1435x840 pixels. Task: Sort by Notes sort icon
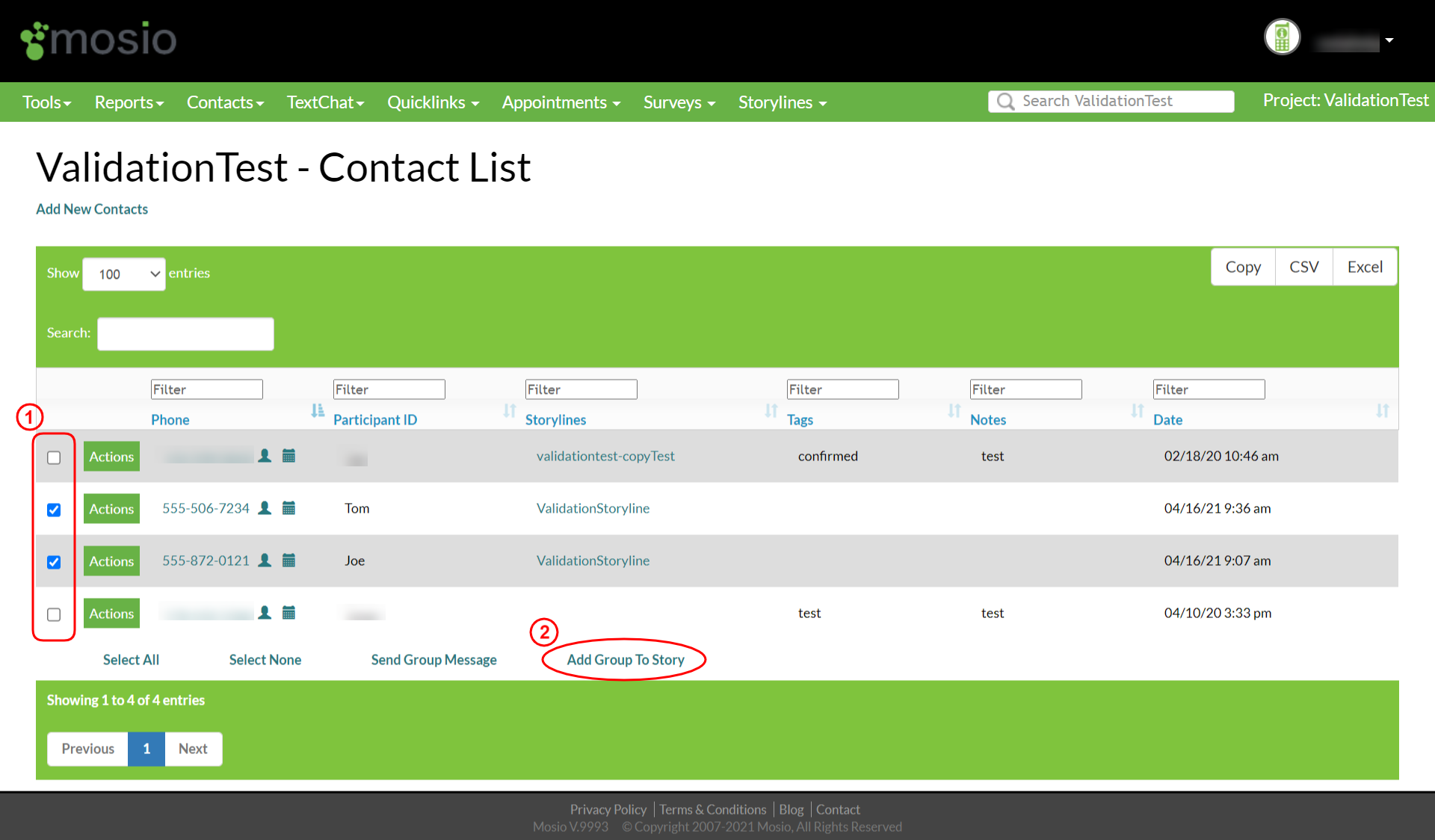pyautogui.click(x=1138, y=410)
